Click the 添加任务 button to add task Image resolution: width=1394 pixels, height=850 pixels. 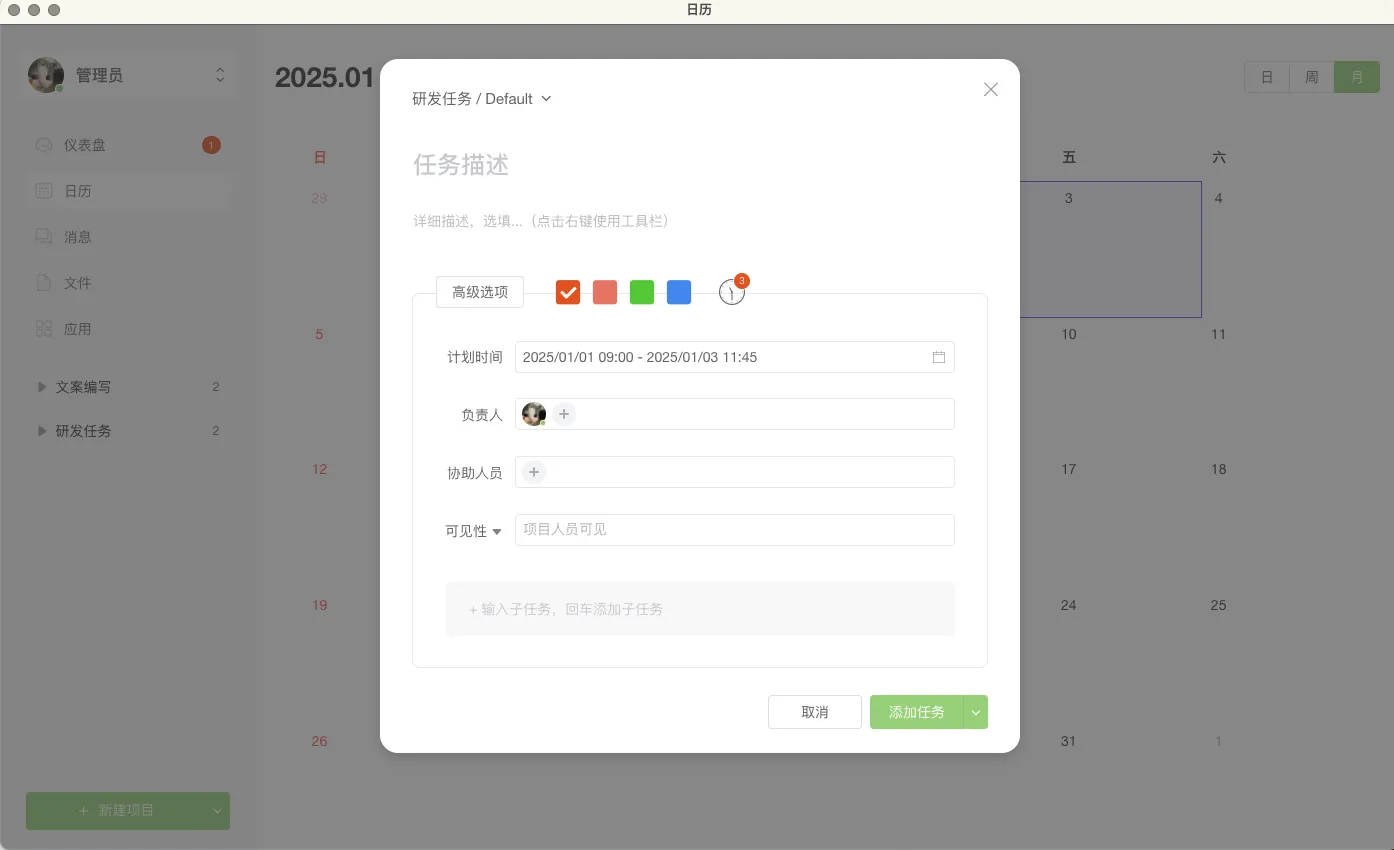click(x=916, y=712)
